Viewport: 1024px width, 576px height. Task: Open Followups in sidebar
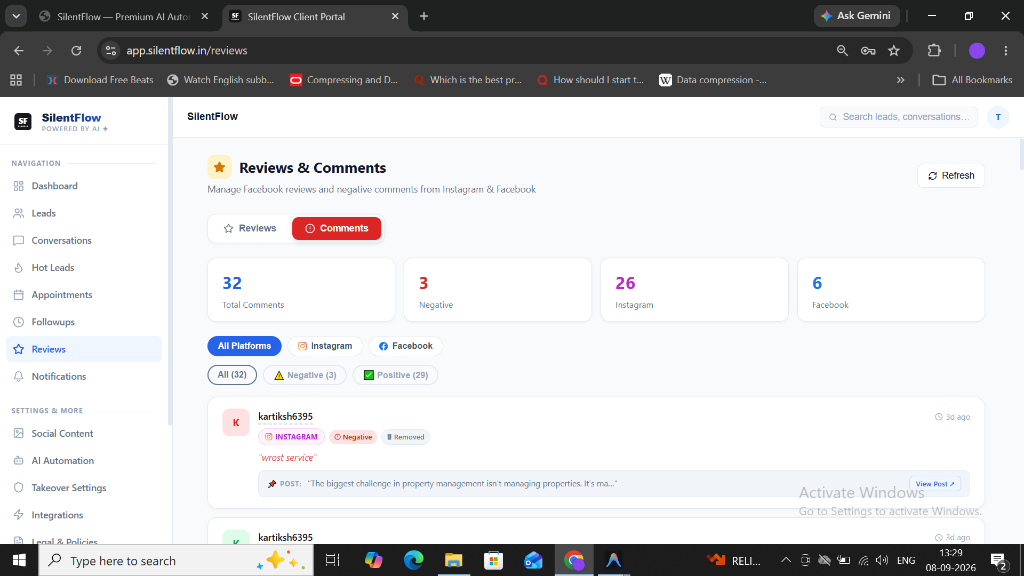point(84,322)
